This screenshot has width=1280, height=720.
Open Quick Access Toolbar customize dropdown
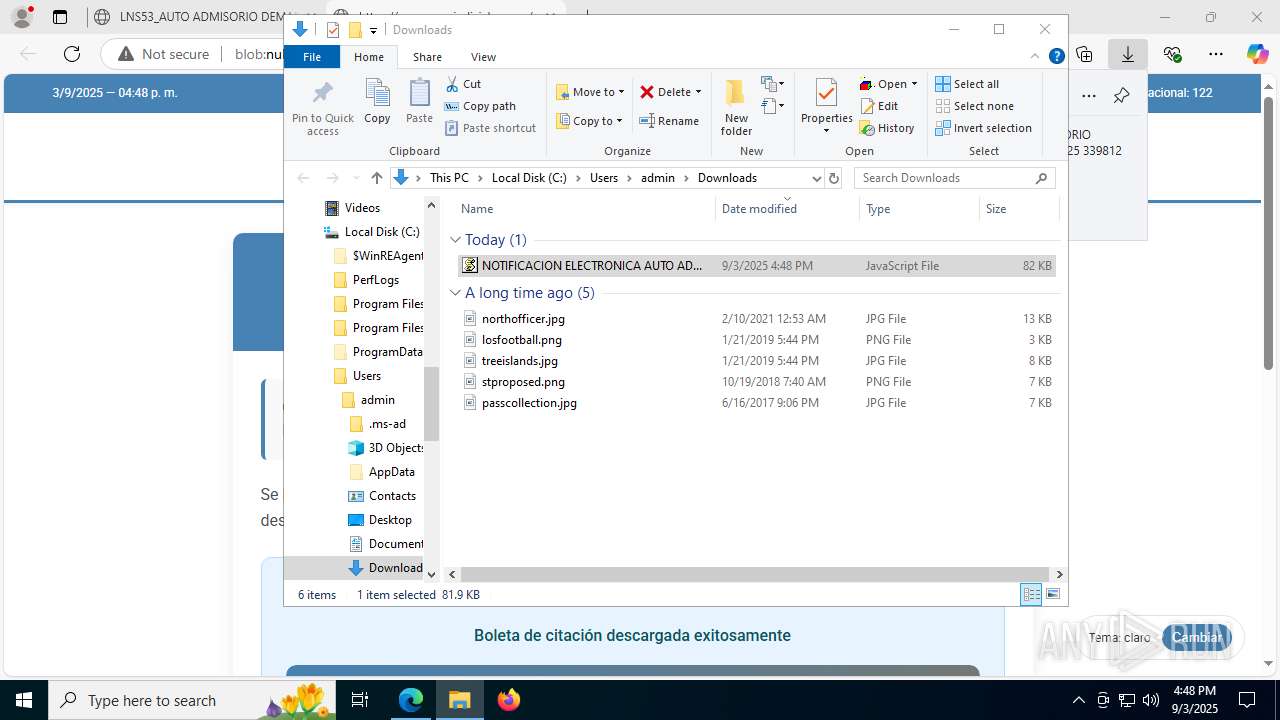[x=373, y=30]
